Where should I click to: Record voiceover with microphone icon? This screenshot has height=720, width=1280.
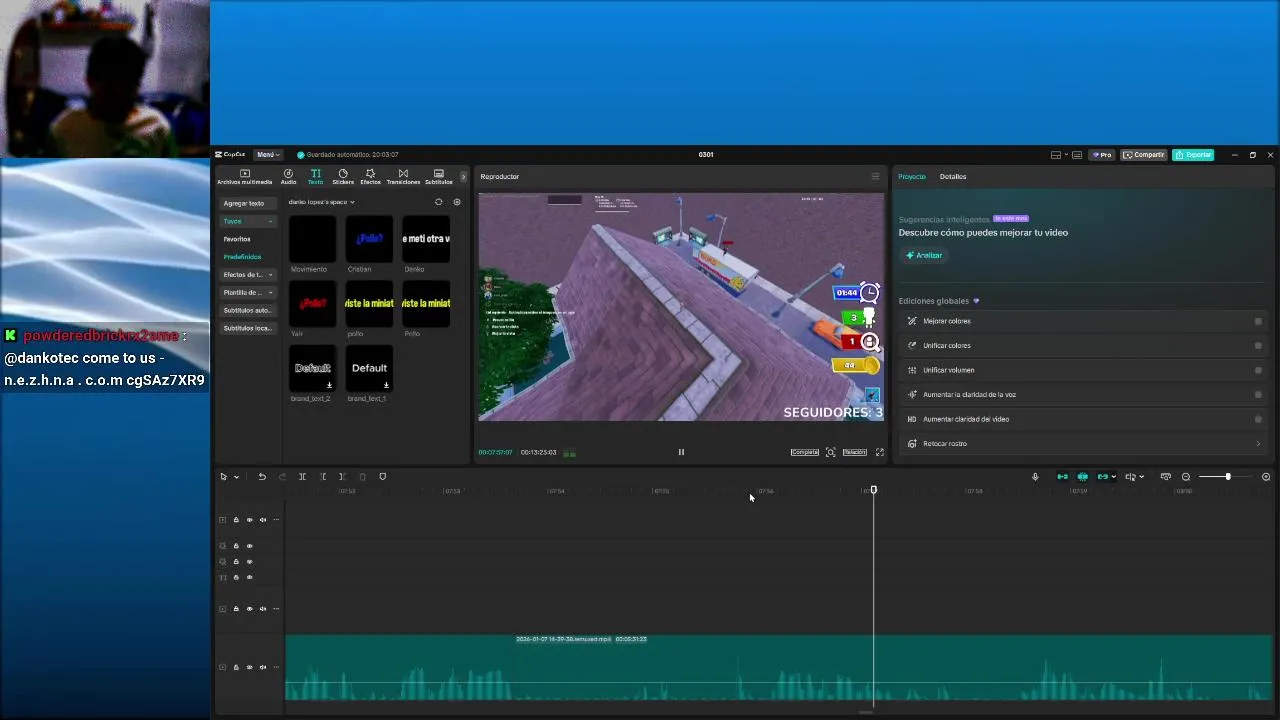click(1035, 477)
